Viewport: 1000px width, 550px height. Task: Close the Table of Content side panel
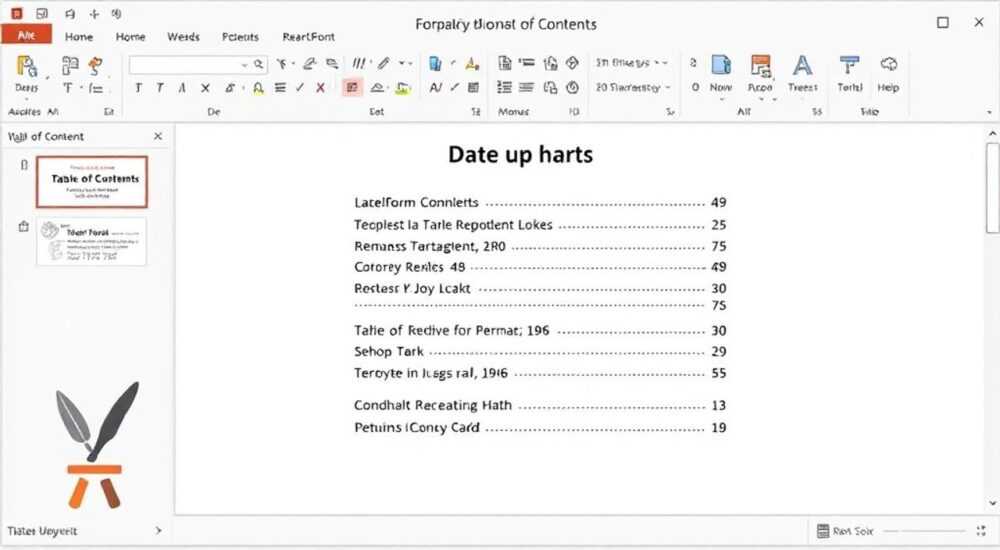click(158, 136)
